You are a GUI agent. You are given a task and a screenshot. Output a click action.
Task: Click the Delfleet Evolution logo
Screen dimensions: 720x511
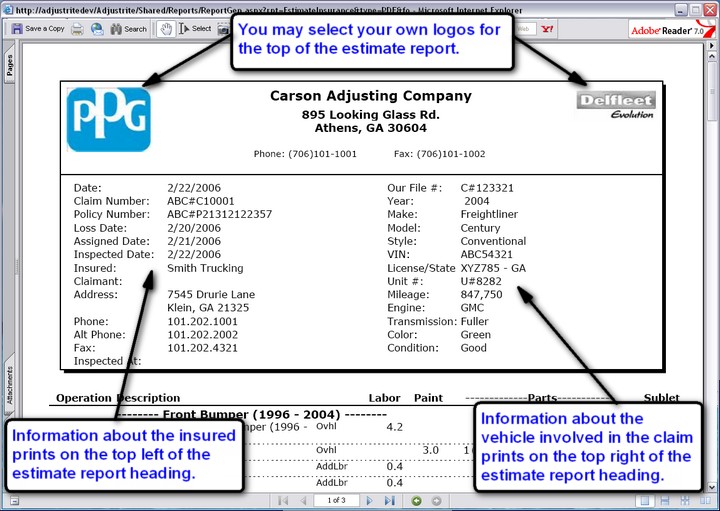tap(616, 106)
